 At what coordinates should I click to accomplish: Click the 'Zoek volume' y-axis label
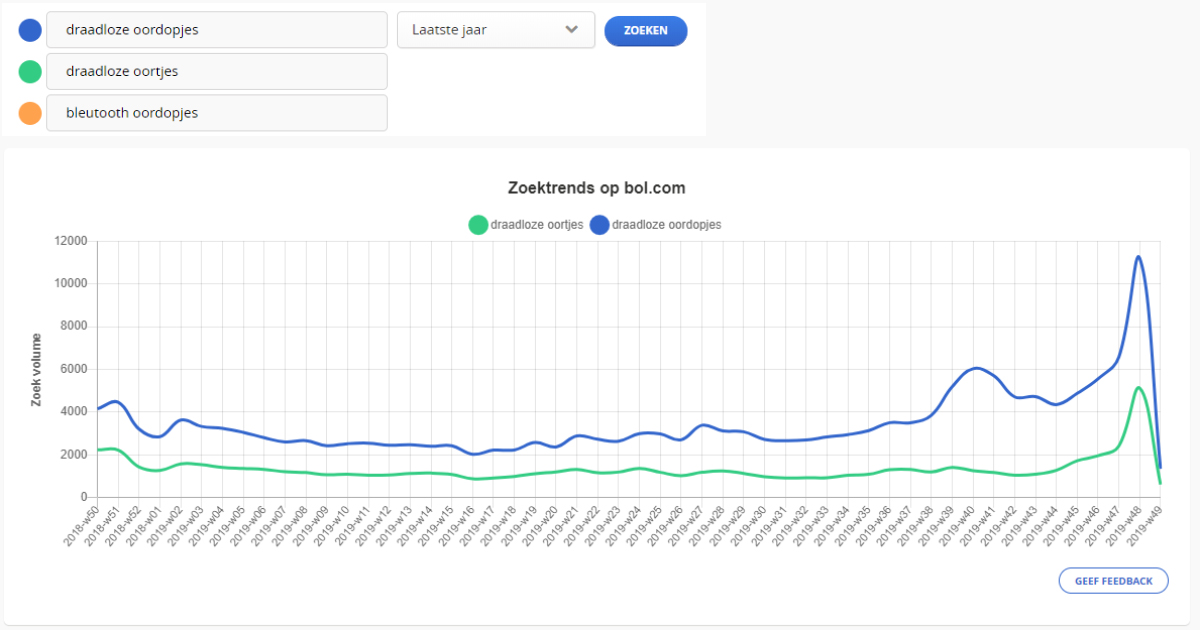[37, 369]
